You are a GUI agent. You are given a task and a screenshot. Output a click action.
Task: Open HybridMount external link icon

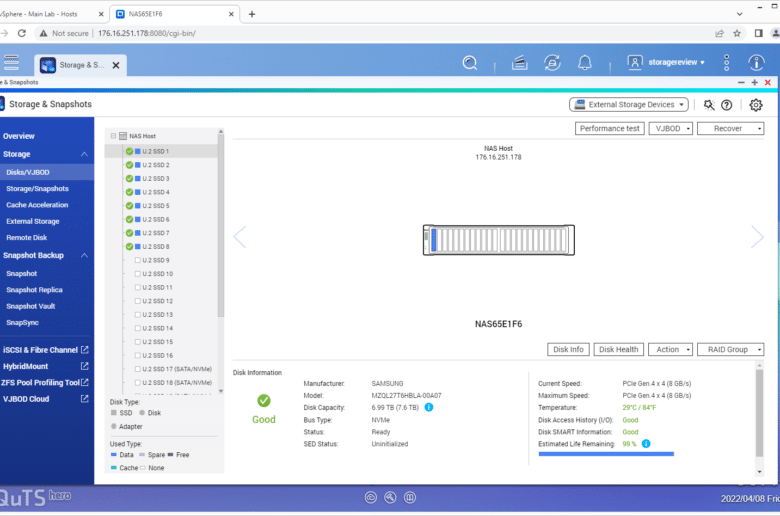click(85, 366)
